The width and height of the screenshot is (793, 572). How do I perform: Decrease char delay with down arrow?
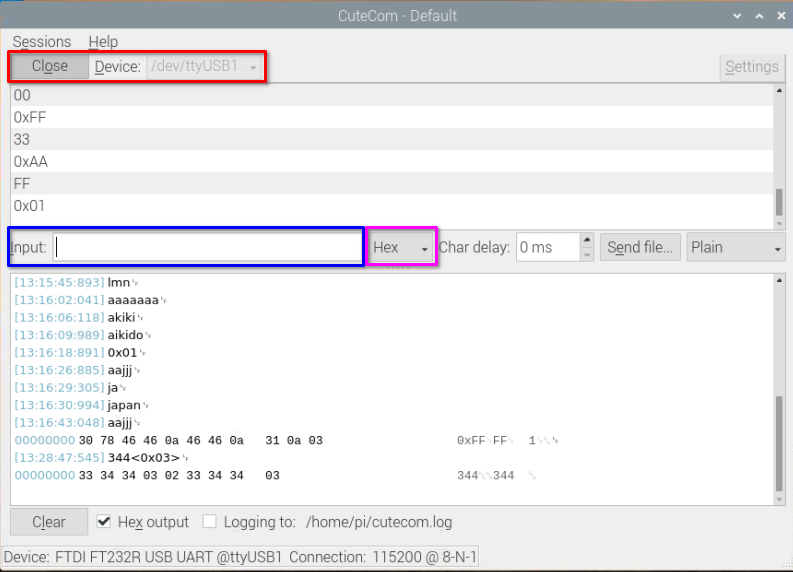[587, 255]
